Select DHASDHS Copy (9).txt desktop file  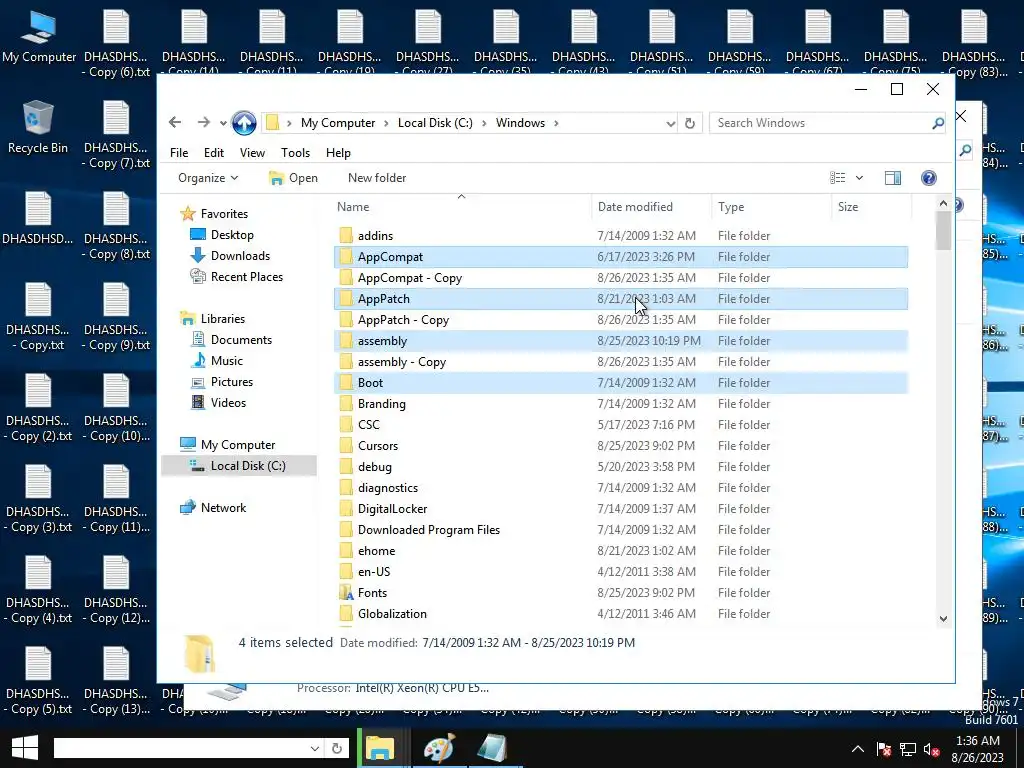[x=116, y=317]
